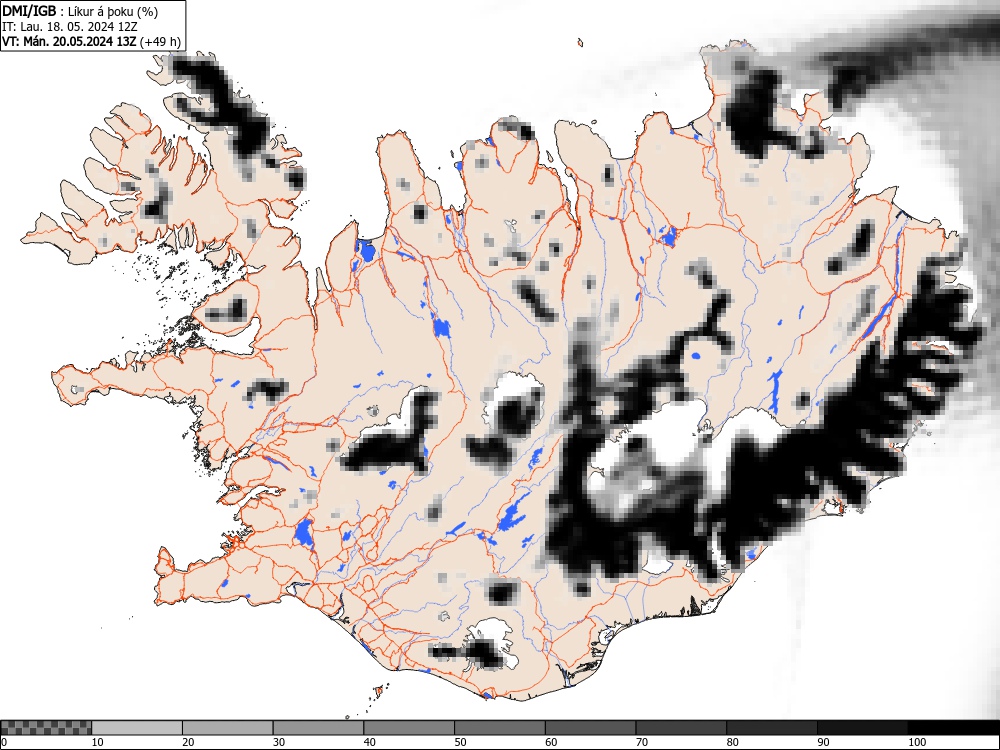This screenshot has height=750, width=1000.
Task: Click the legend value '30'
Action: 279,742
